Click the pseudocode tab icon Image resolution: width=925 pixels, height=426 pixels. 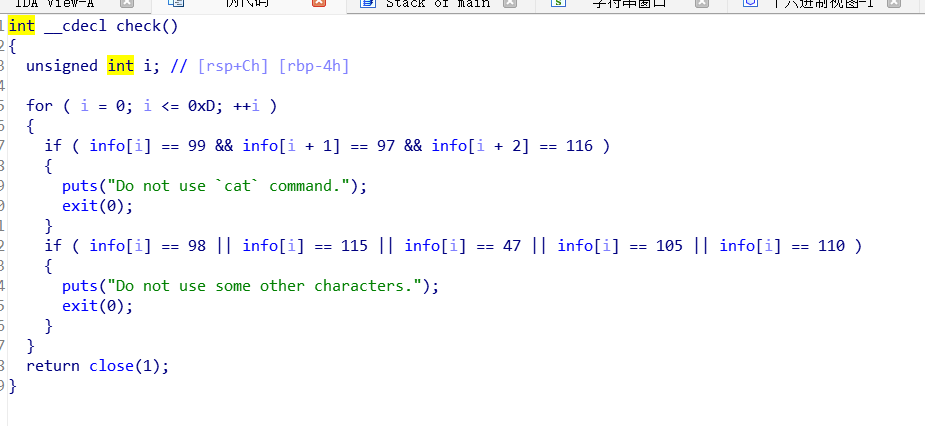coord(176,4)
